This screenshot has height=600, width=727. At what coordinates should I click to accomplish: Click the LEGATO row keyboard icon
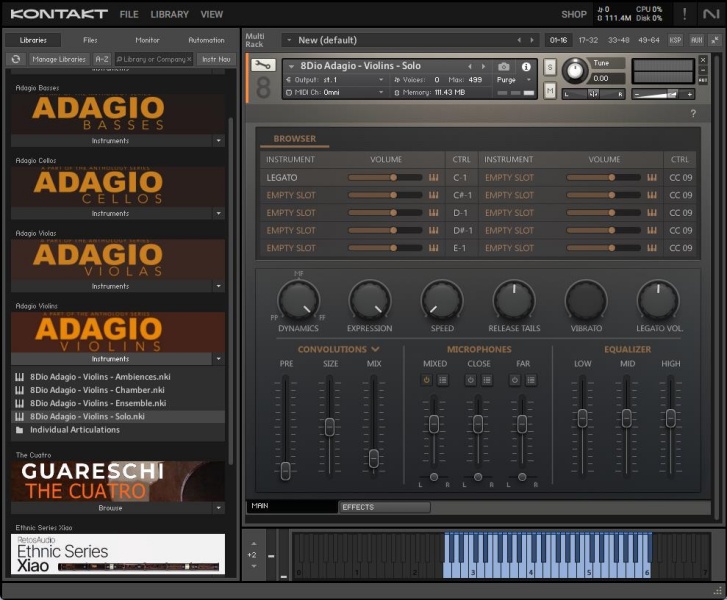tap(434, 178)
